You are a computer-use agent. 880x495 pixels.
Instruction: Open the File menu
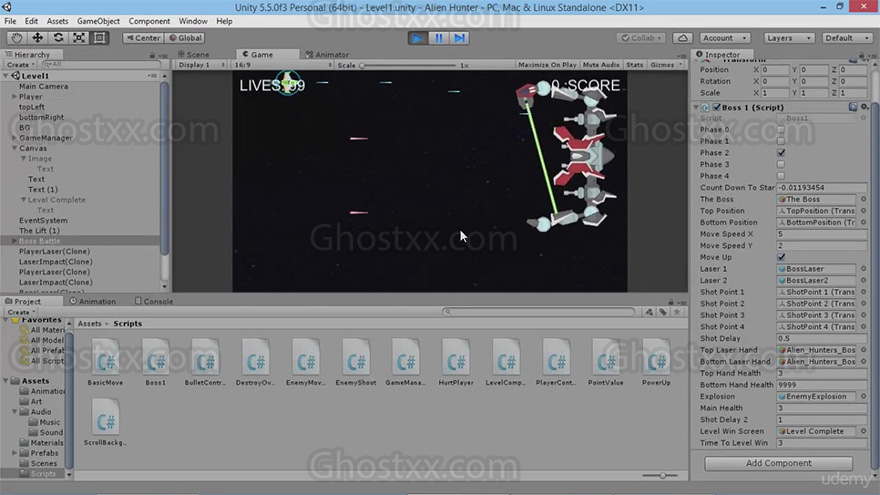10,21
